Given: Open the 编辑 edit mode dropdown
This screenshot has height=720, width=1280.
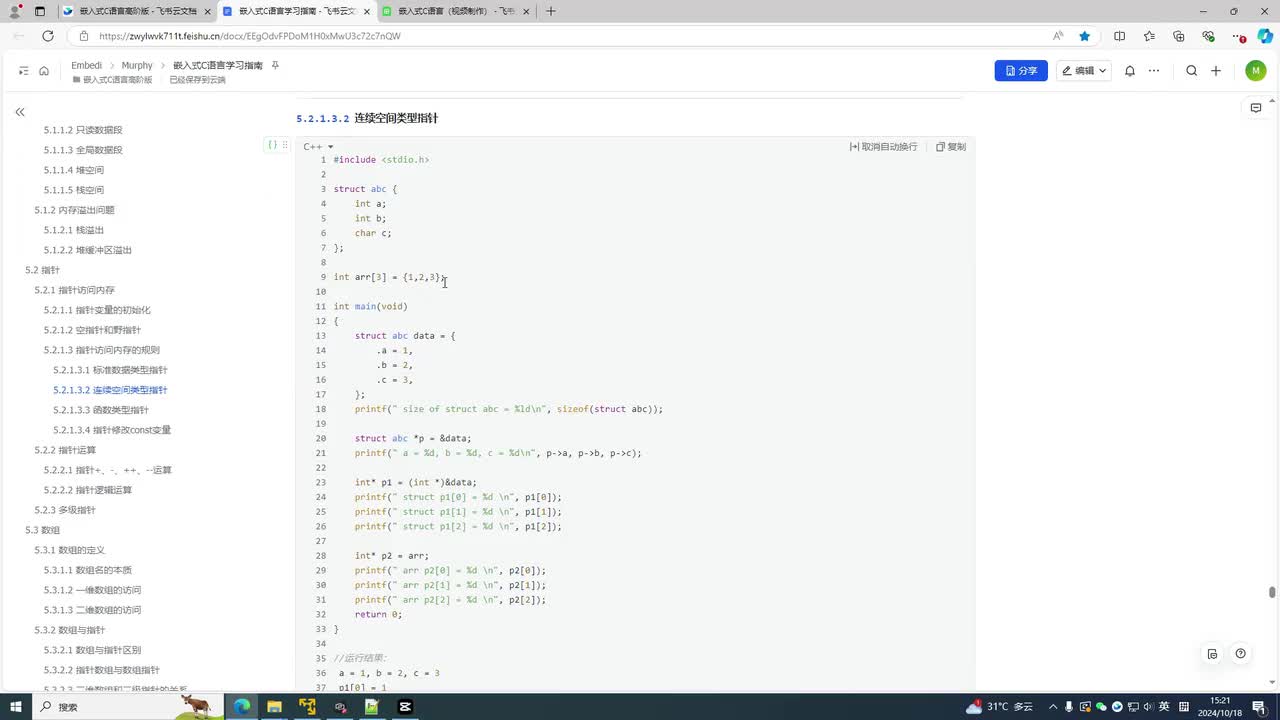Looking at the screenshot, I should pyautogui.click(x=1084, y=71).
